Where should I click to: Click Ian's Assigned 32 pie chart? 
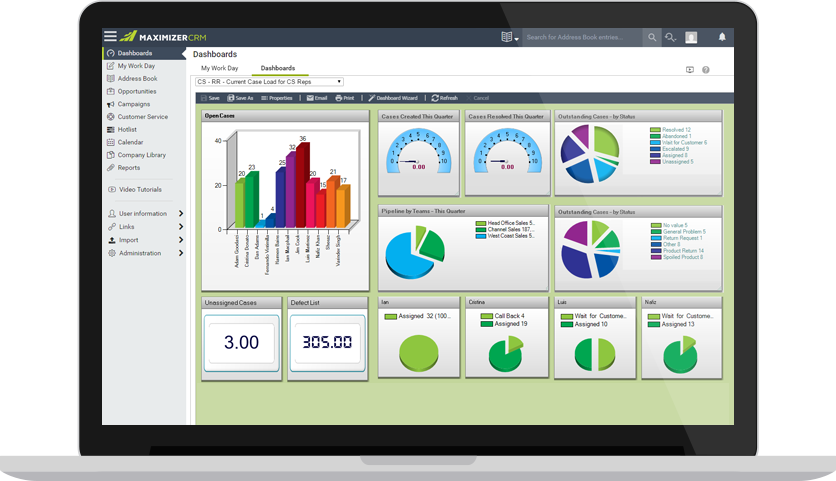click(419, 352)
